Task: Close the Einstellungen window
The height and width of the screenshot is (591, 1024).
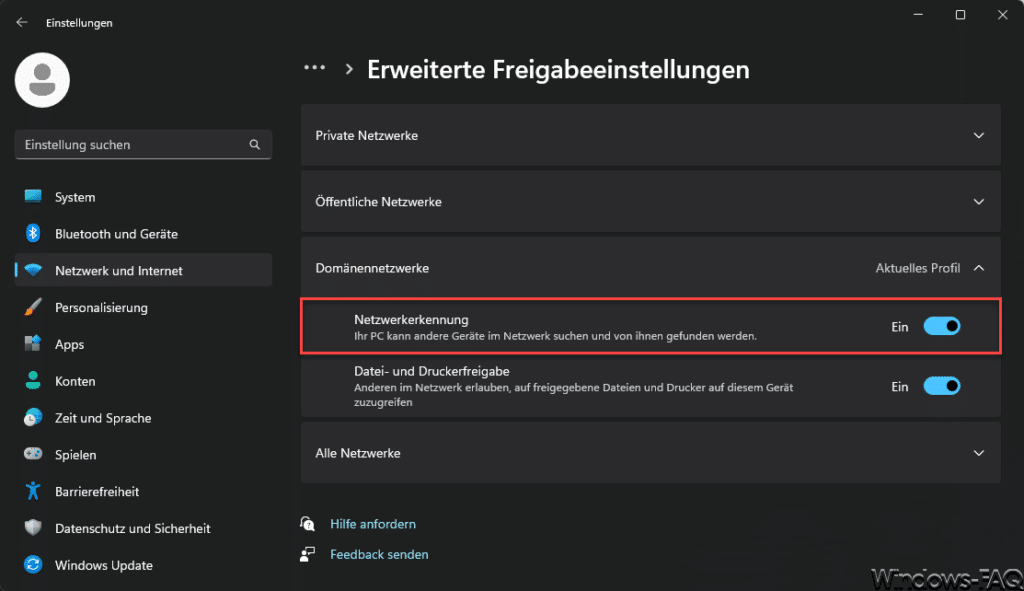Action: [1002, 14]
